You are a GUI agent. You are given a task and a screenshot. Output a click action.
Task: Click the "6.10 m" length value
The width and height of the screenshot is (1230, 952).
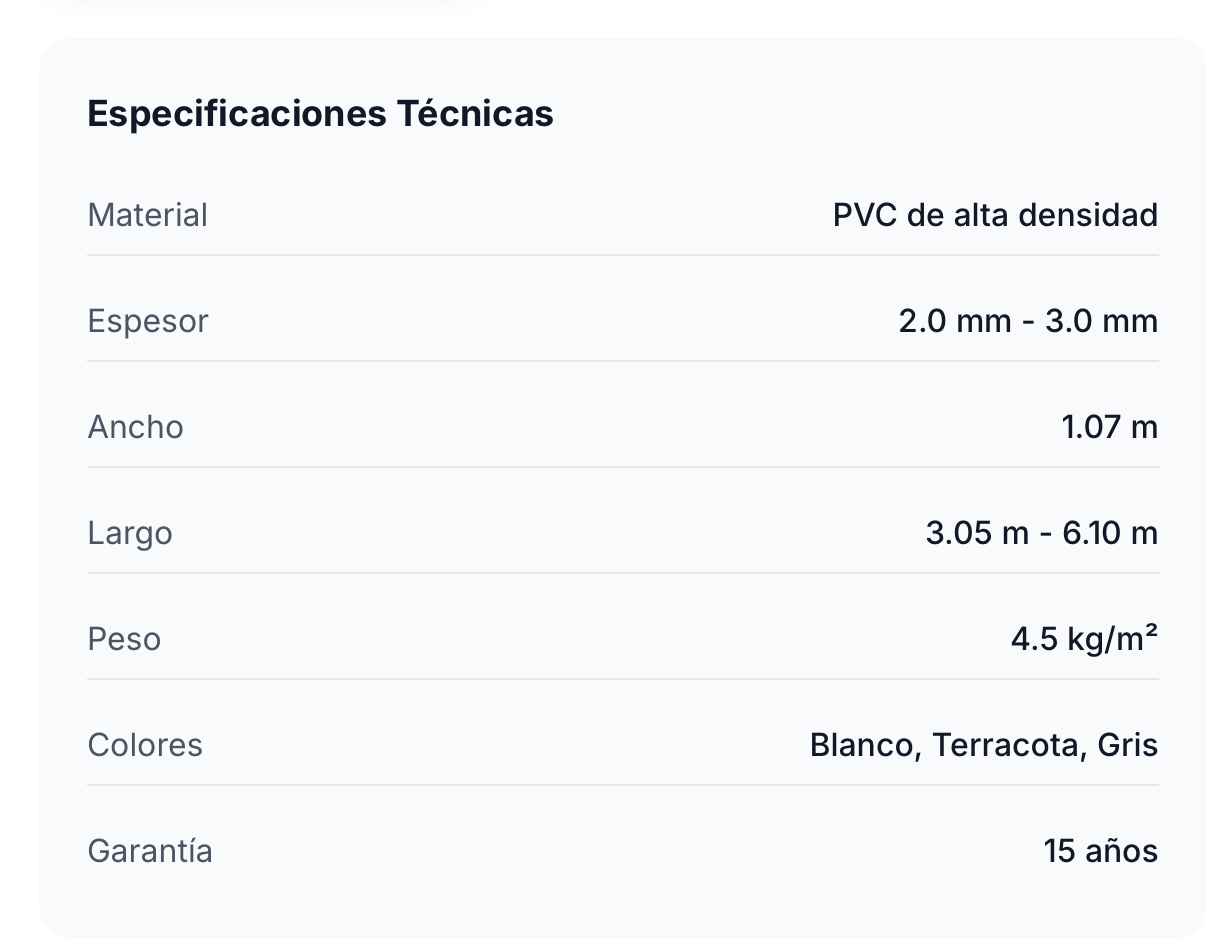coord(1110,533)
